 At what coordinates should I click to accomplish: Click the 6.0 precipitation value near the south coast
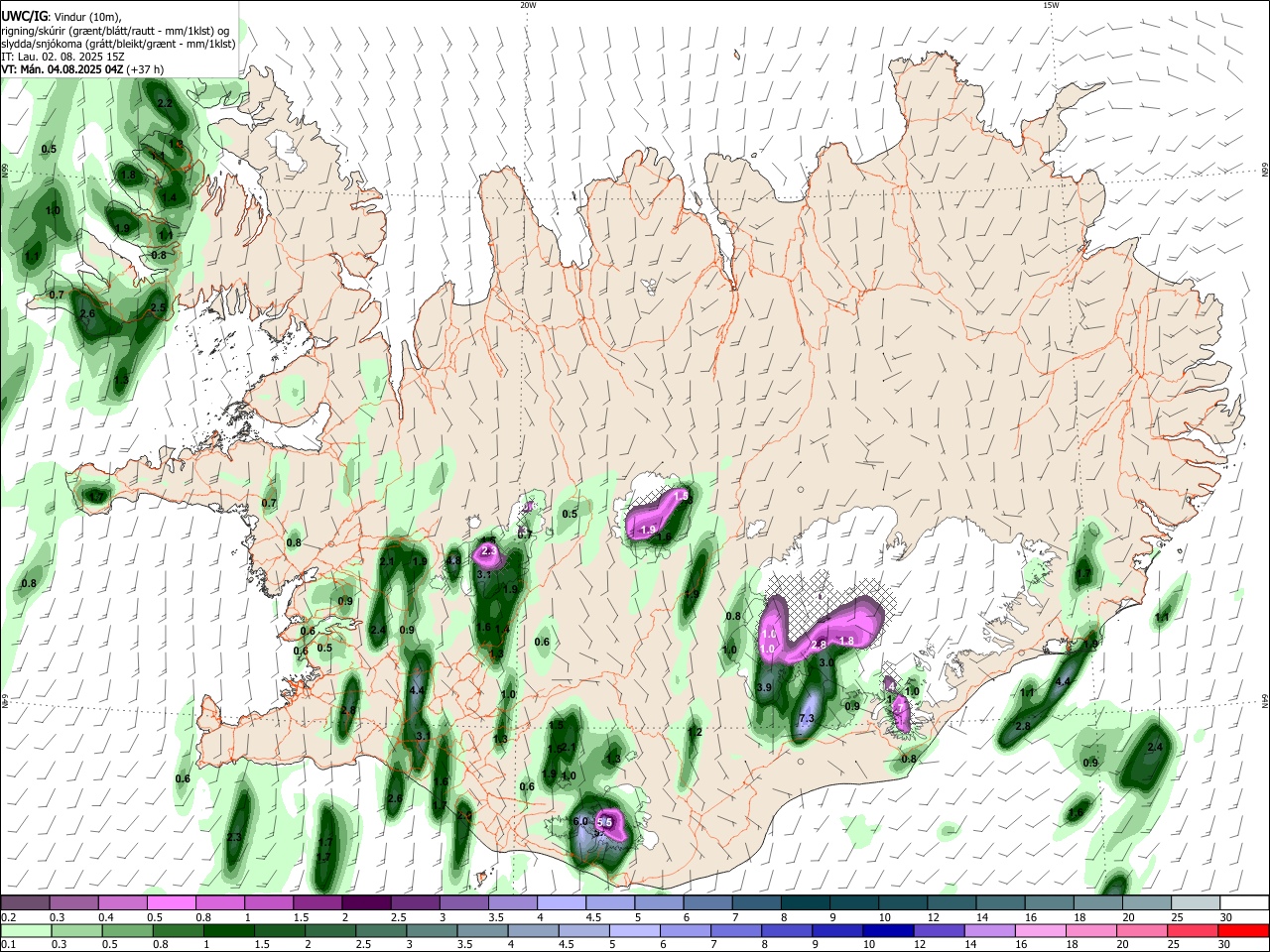coord(581,822)
